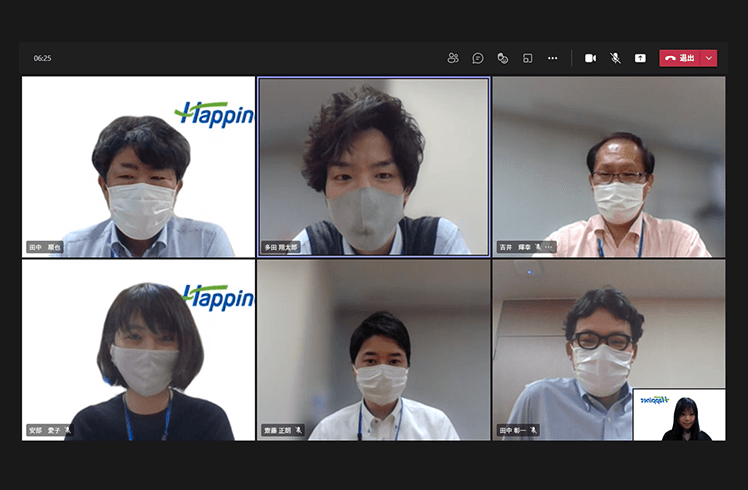Click the name label 田中 top-left participant
748x490 pixels.
45,247
